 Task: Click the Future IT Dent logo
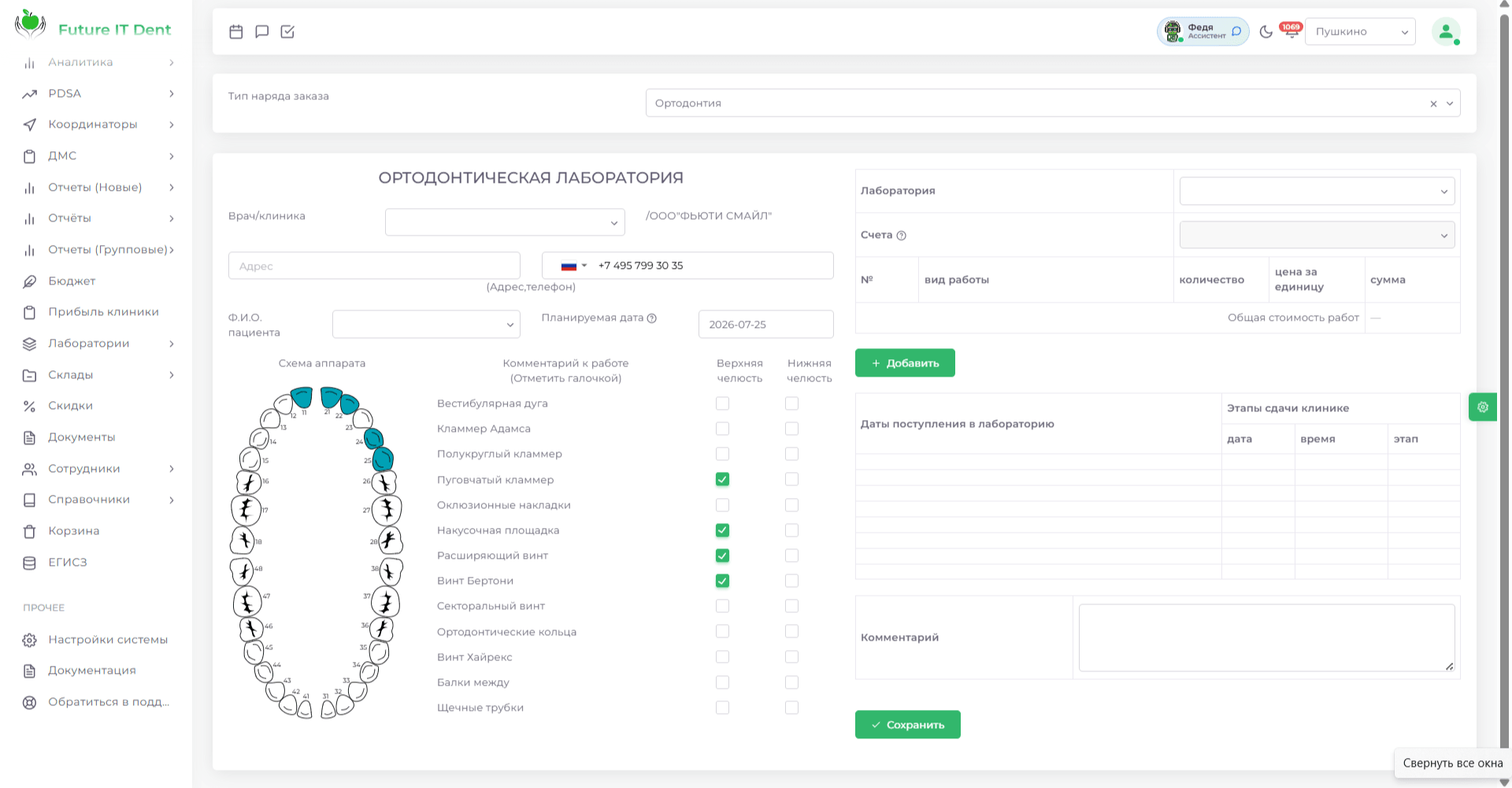93,26
